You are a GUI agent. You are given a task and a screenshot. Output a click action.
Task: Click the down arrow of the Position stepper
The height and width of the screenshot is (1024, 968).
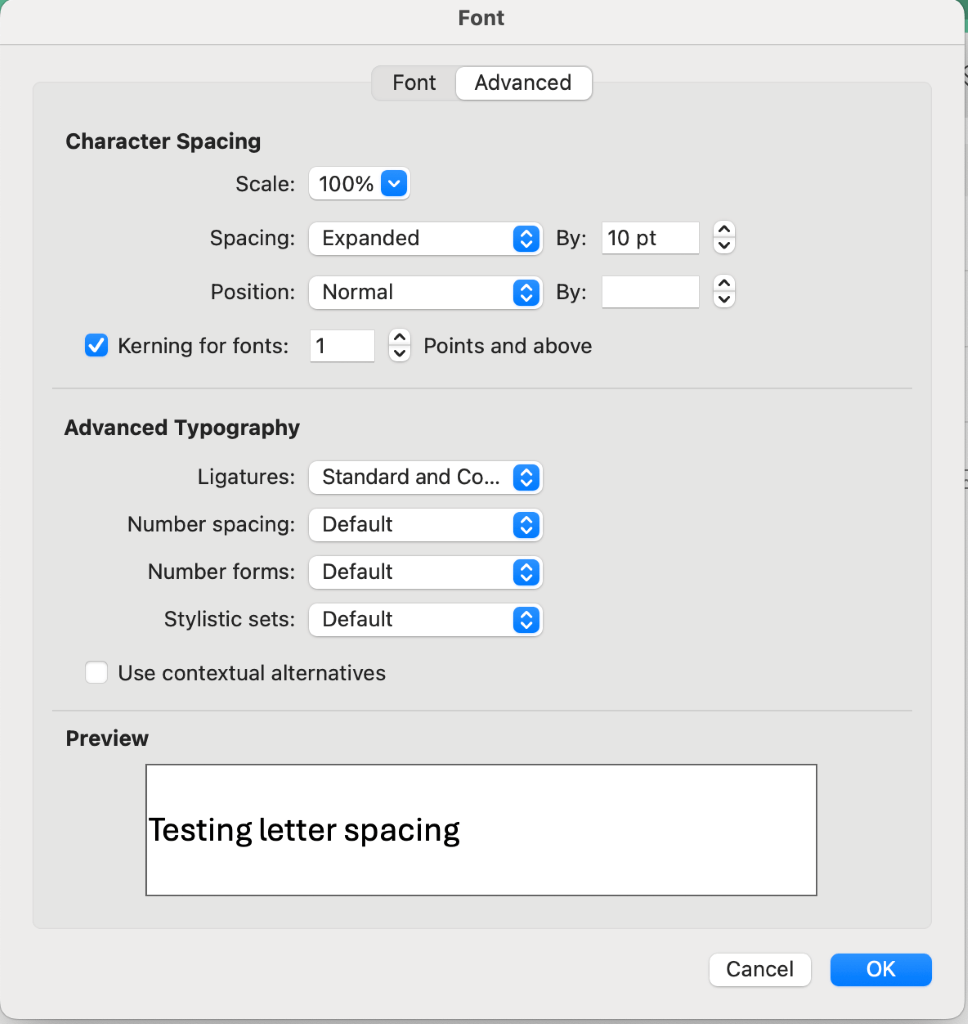click(723, 299)
